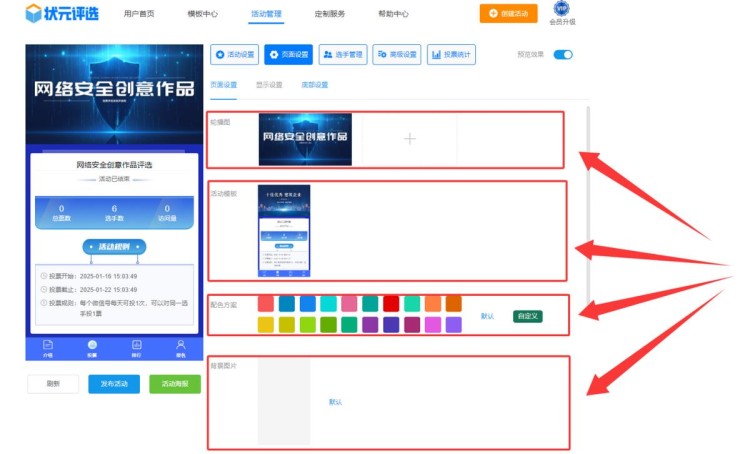The image size is (750, 454).
Task: Open 活动设置 toolbar button
Action: click(x=235, y=54)
